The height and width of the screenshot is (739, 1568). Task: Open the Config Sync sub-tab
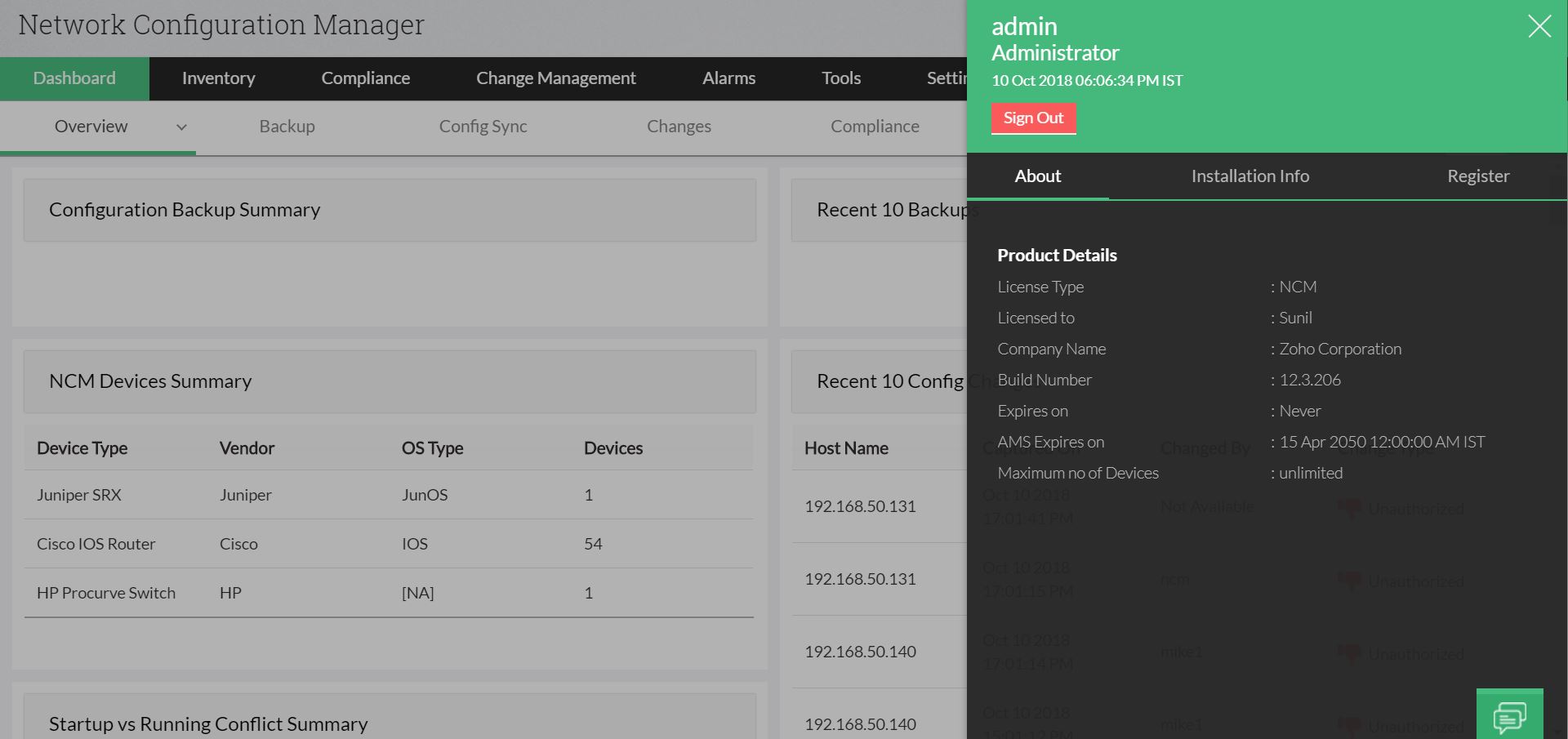[x=483, y=127]
